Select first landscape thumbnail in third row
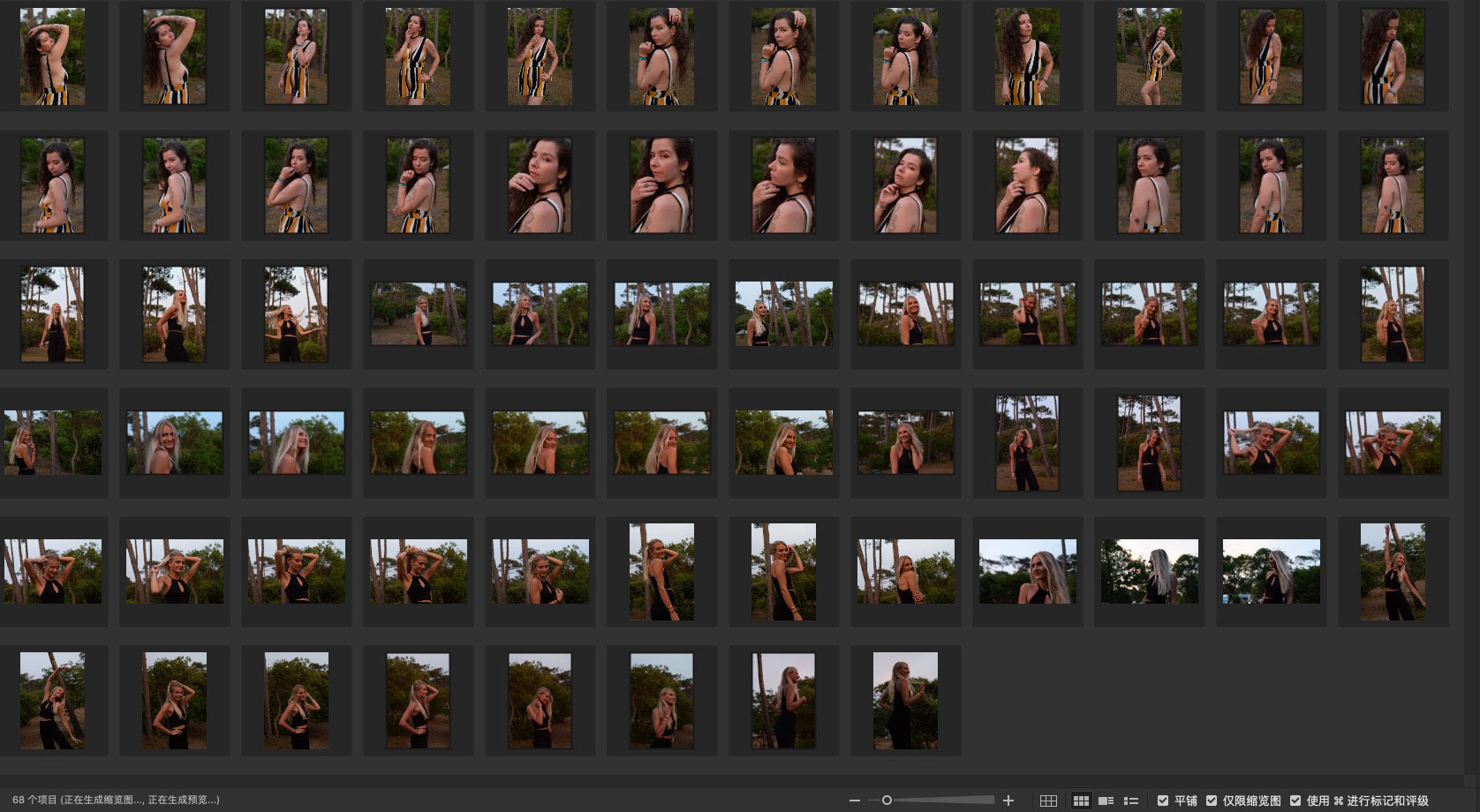The width and height of the screenshot is (1480, 812). click(x=418, y=314)
